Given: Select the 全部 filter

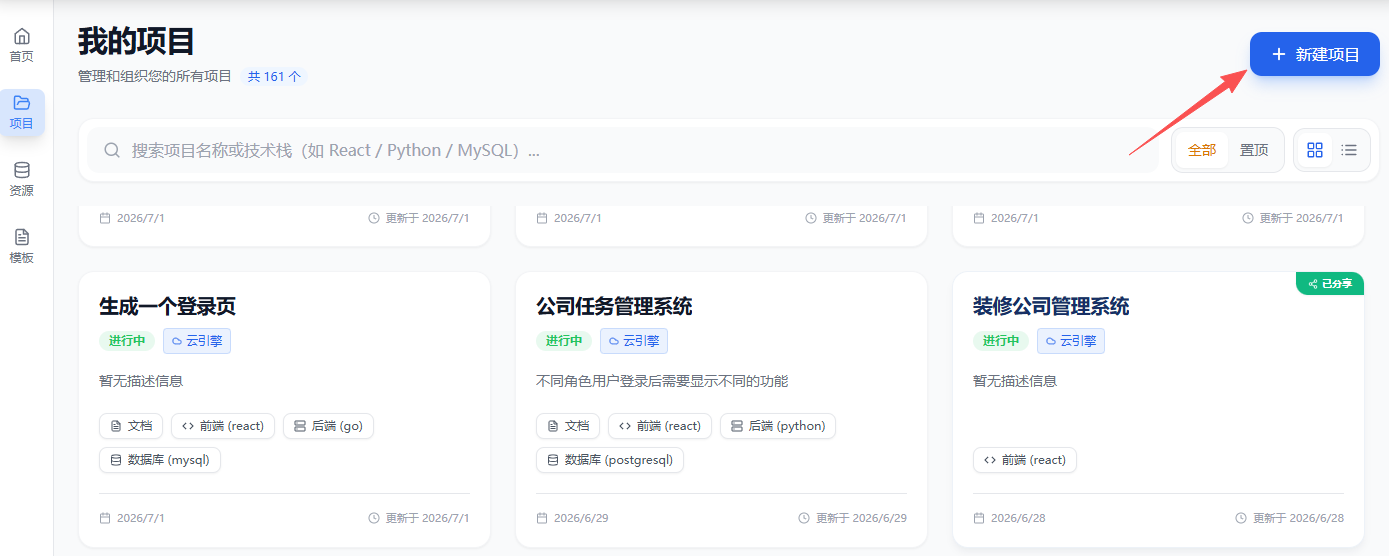Looking at the screenshot, I should pyautogui.click(x=1202, y=150).
